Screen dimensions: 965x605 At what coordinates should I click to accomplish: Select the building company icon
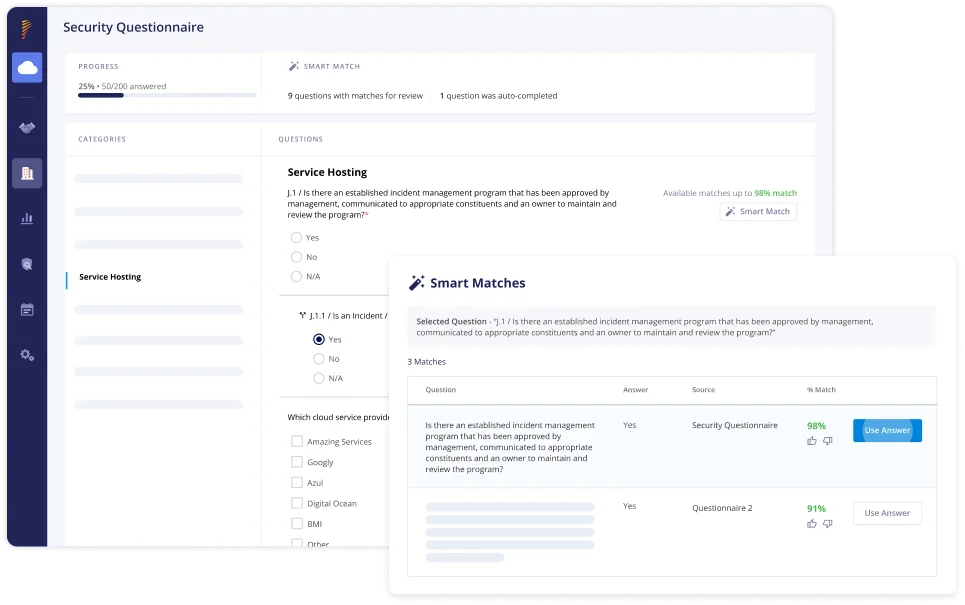point(27,174)
